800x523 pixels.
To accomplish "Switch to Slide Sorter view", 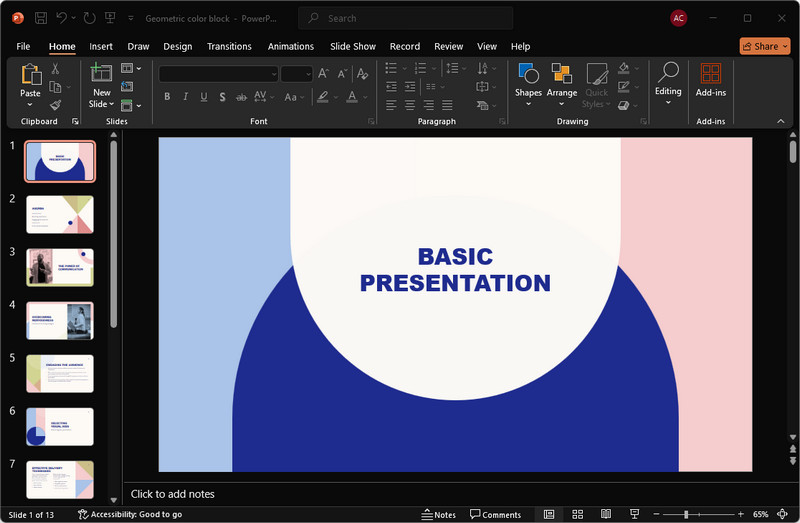I will coord(578,514).
